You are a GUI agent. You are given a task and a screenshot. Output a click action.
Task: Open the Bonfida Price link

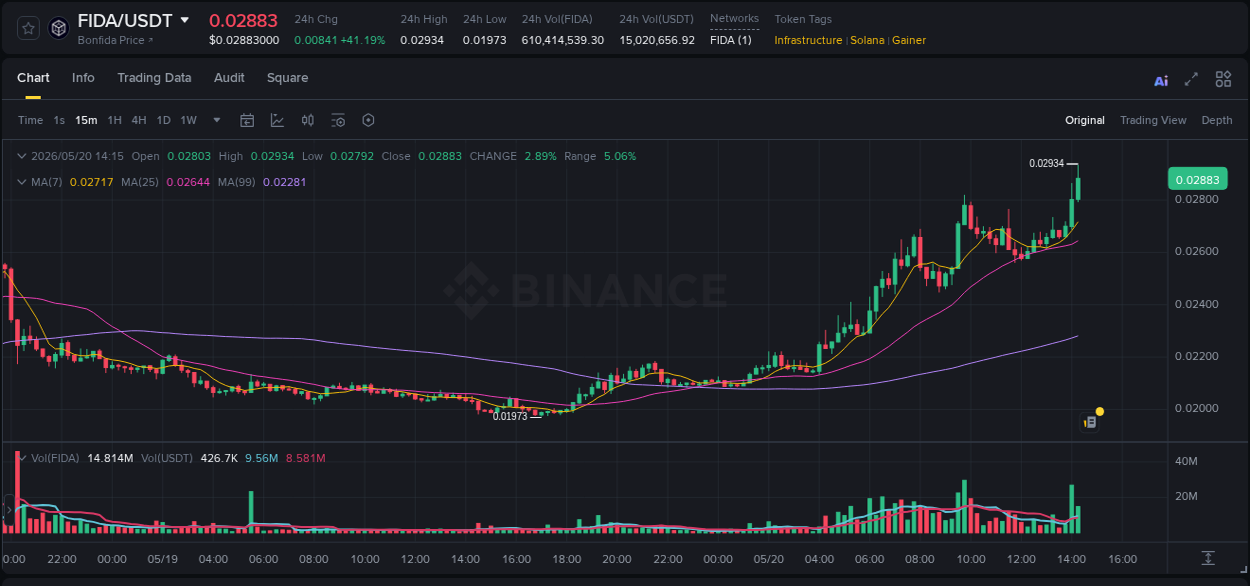(x=116, y=40)
